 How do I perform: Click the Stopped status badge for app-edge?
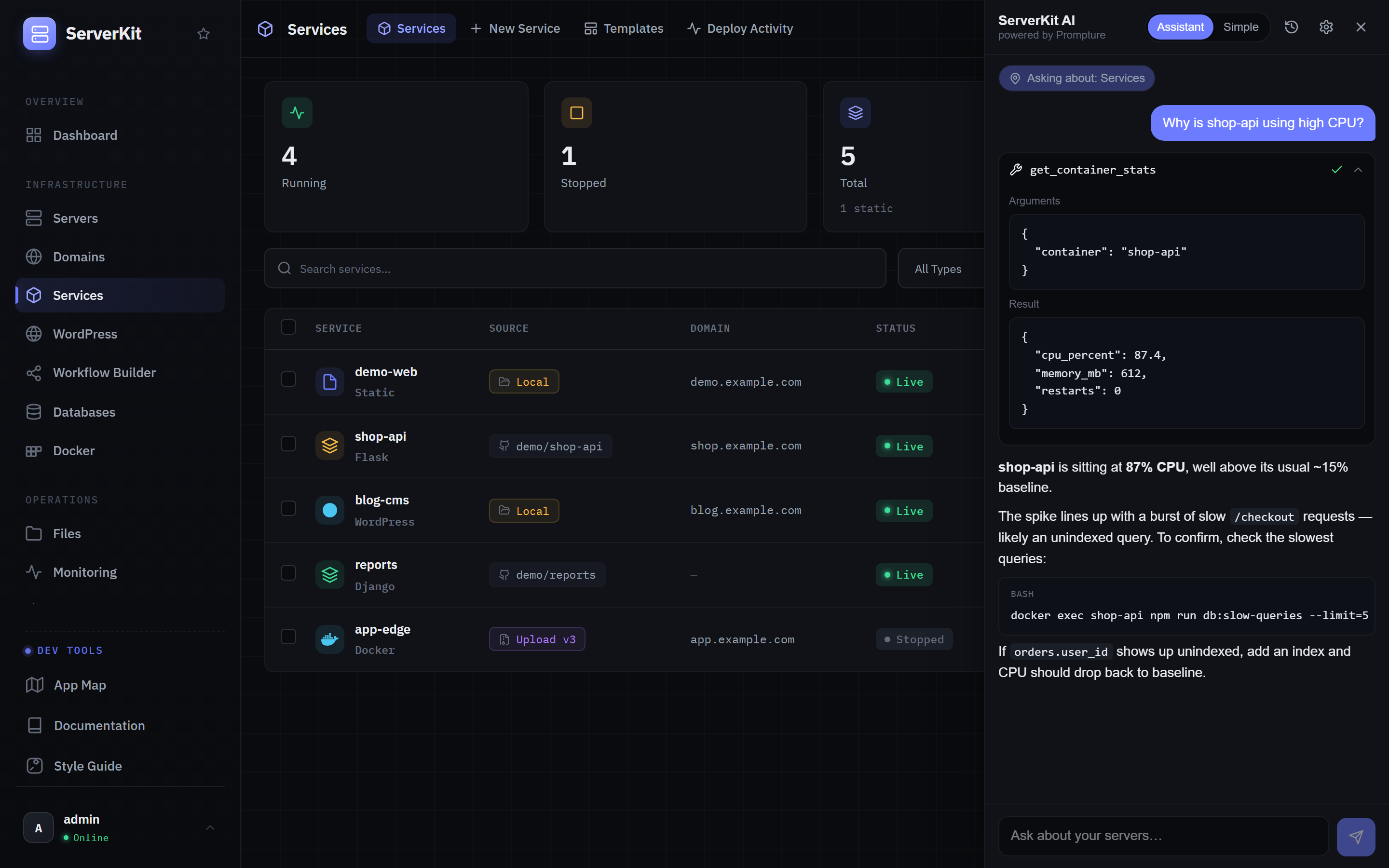[914, 639]
